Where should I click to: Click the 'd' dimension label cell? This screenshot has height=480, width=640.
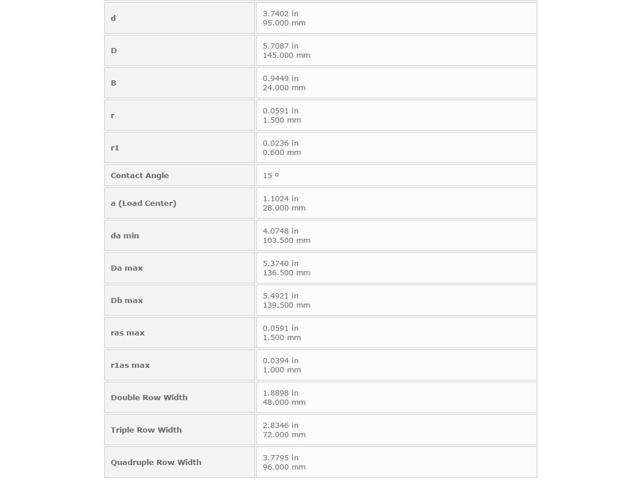point(180,18)
